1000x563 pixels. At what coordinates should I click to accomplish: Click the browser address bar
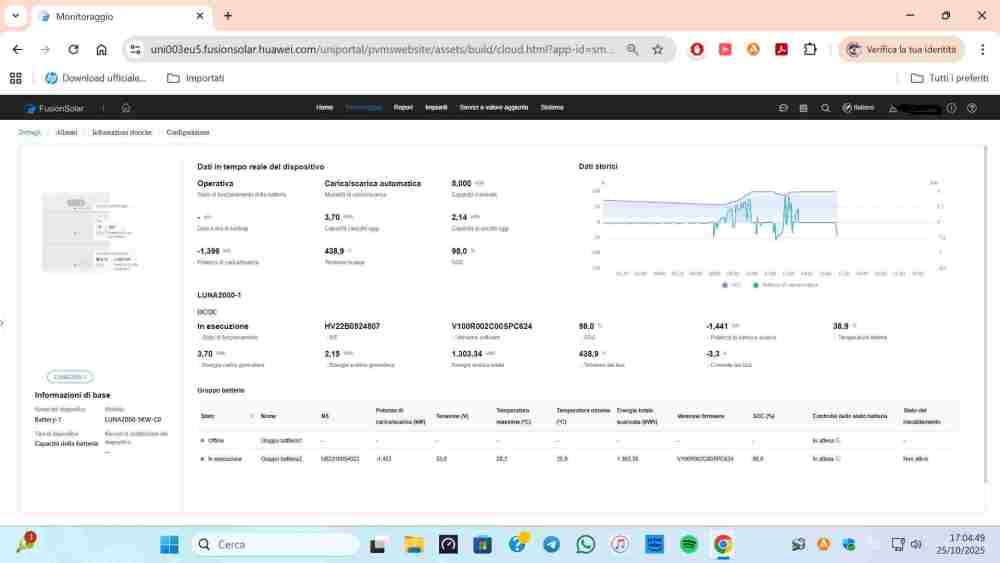tap(380, 49)
